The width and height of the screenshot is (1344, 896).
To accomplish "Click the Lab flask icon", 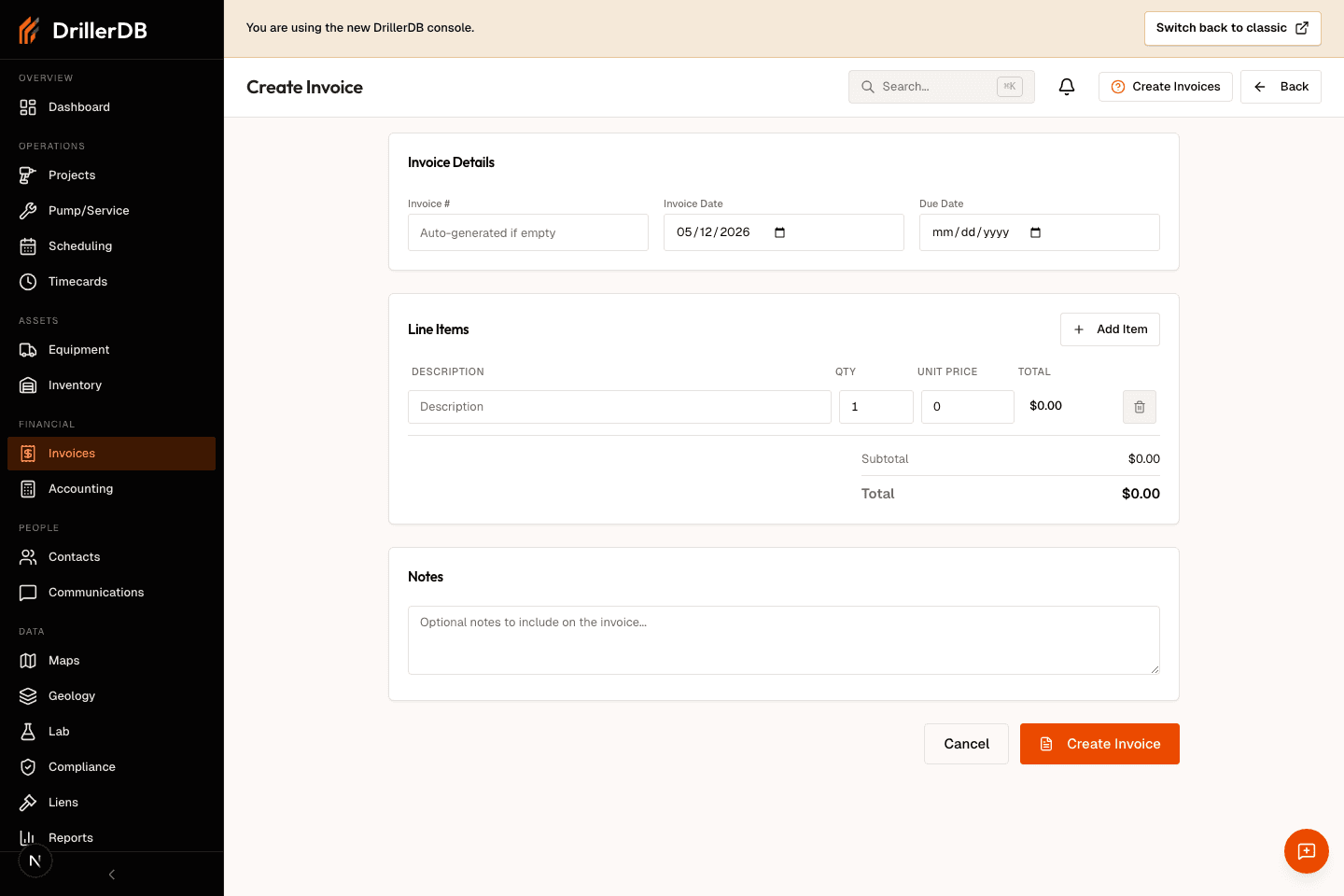I will click(28, 732).
